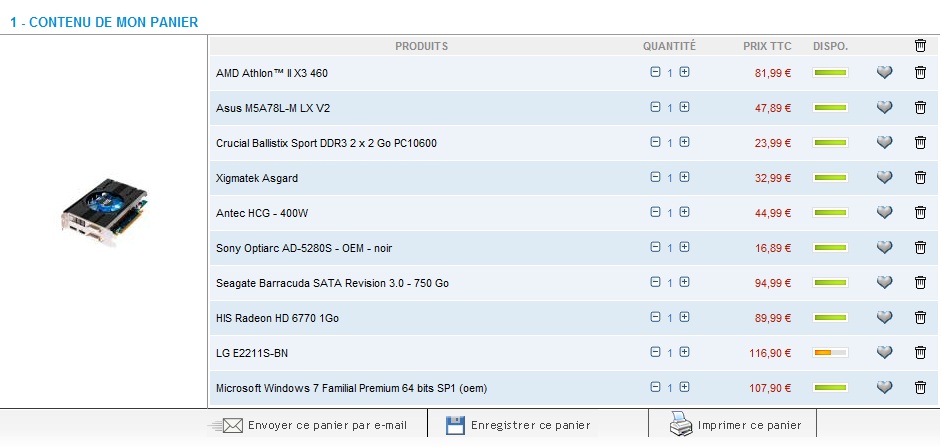The width and height of the screenshot is (942, 447).
Task: Decrease quantity of AMD Athlon II X3 460
Action: click(655, 73)
